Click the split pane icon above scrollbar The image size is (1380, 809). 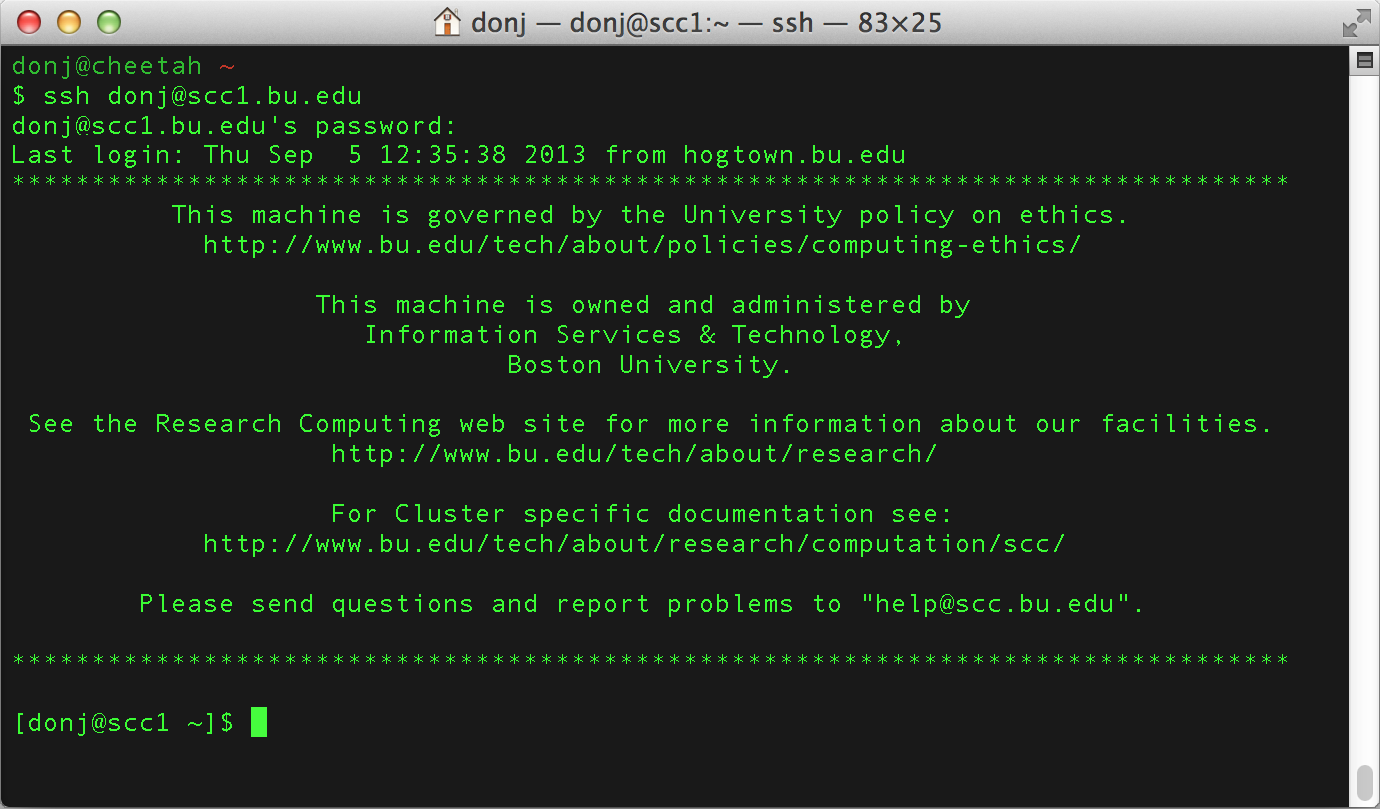(x=1364, y=61)
